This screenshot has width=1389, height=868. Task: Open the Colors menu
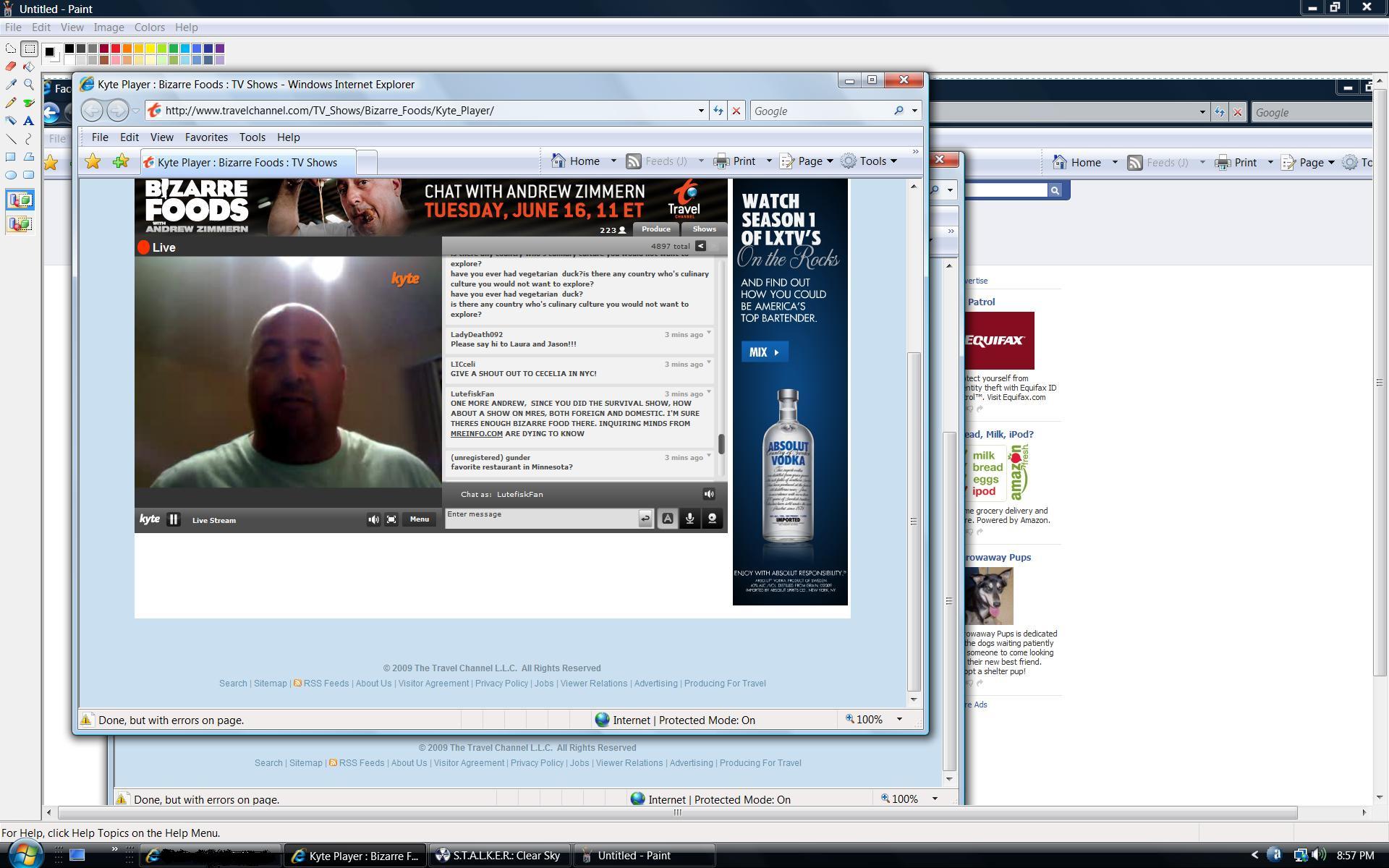coord(149,27)
